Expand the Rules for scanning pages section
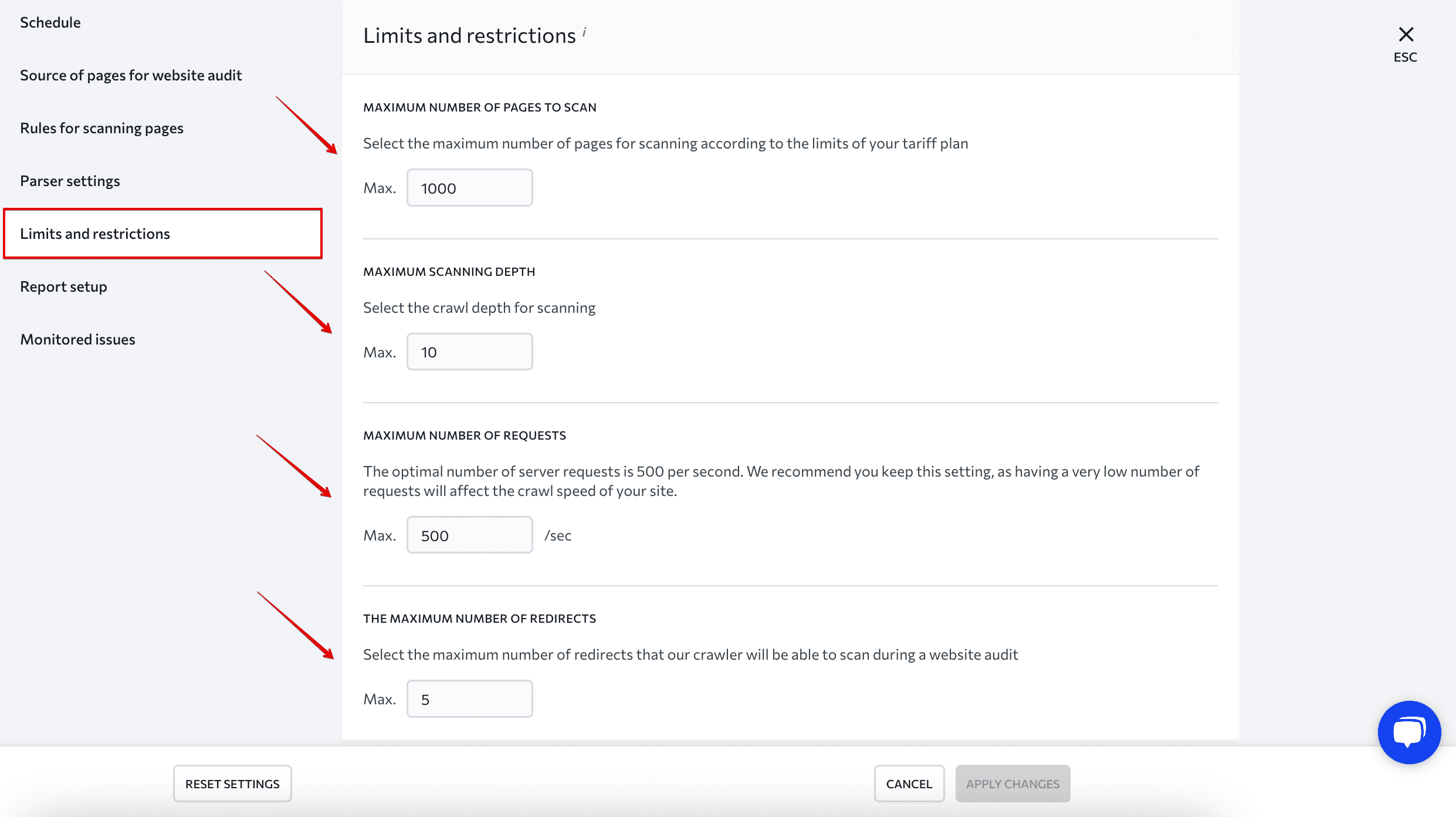Image resolution: width=1456 pixels, height=817 pixels. [101, 127]
